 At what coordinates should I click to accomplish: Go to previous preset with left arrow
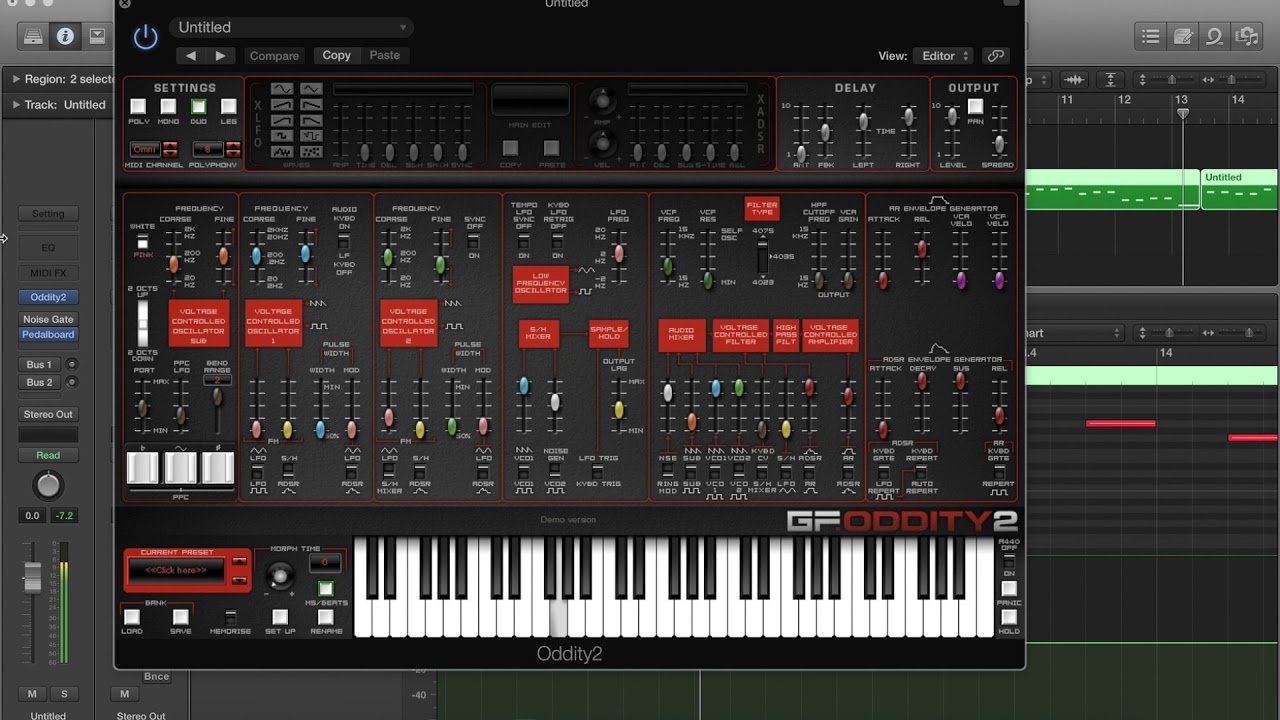(191, 56)
